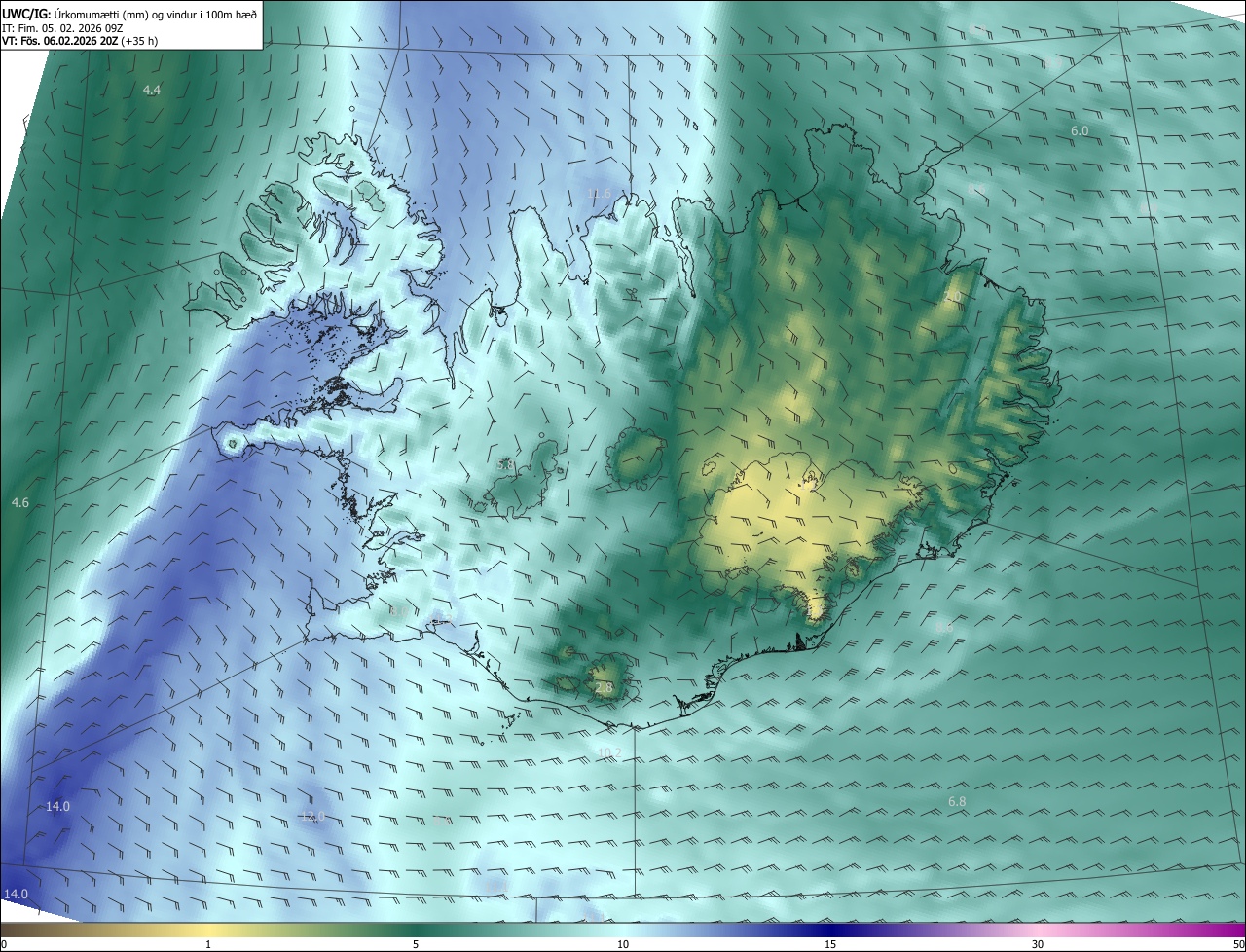Click the '1' tick label on colour scale
1246x952 pixels.
(208, 944)
